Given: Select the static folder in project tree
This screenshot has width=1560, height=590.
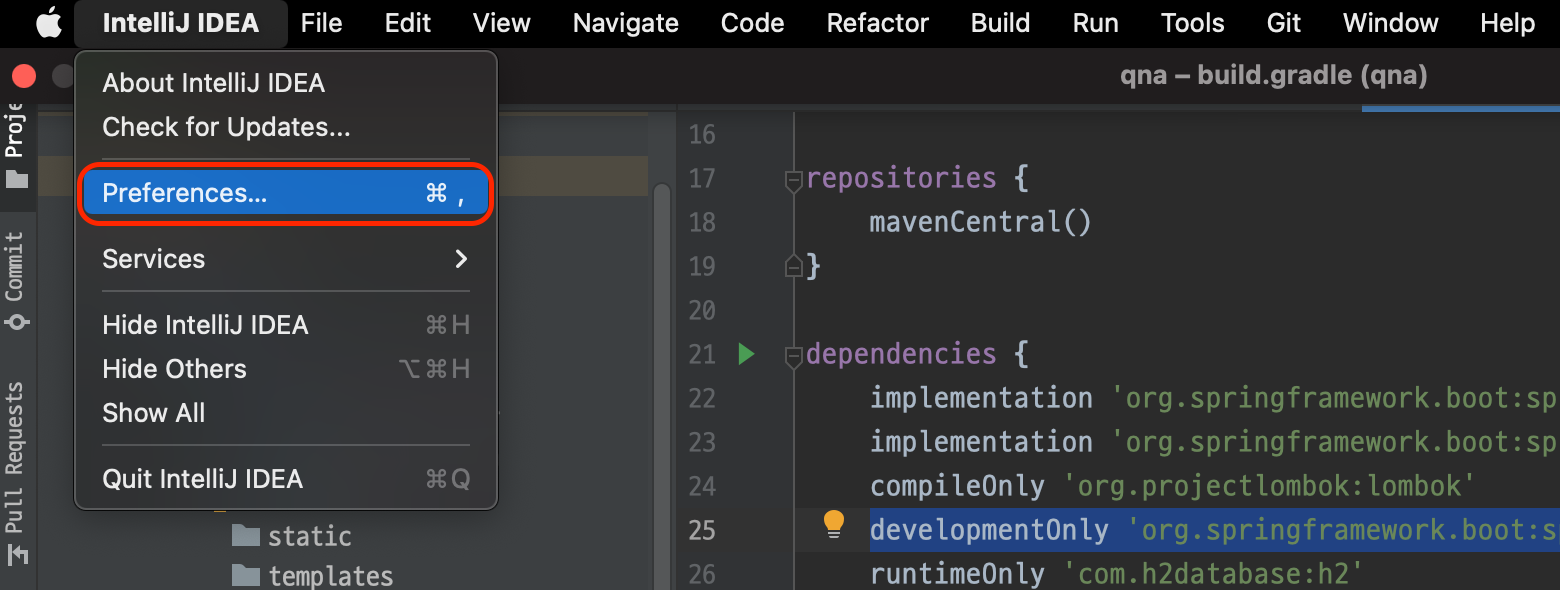Looking at the screenshot, I should pos(291,536).
